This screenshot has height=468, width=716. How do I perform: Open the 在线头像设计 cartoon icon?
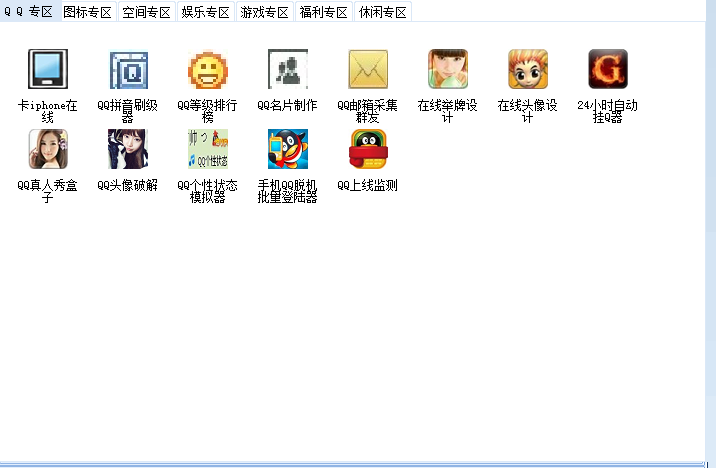pos(528,69)
